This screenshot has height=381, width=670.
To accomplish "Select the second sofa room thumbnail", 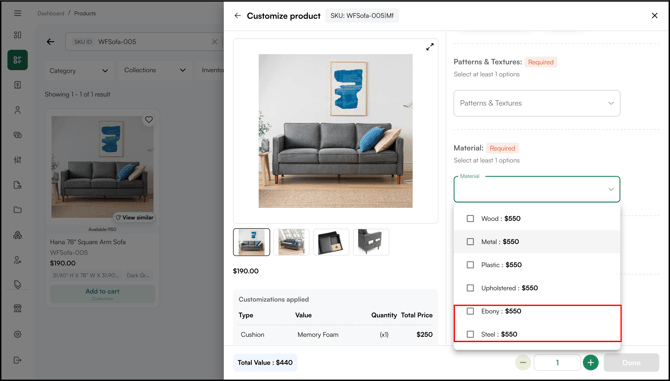I will tap(291, 242).
